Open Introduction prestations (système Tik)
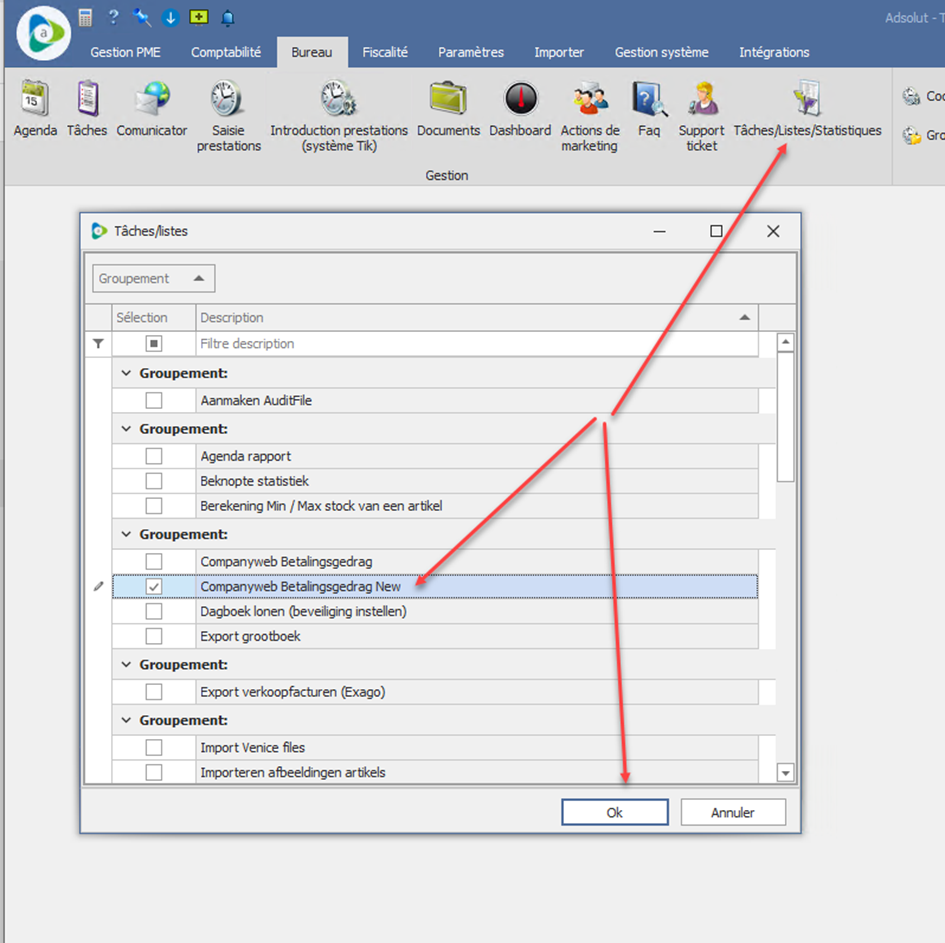The image size is (945, 943). (339, 116)
